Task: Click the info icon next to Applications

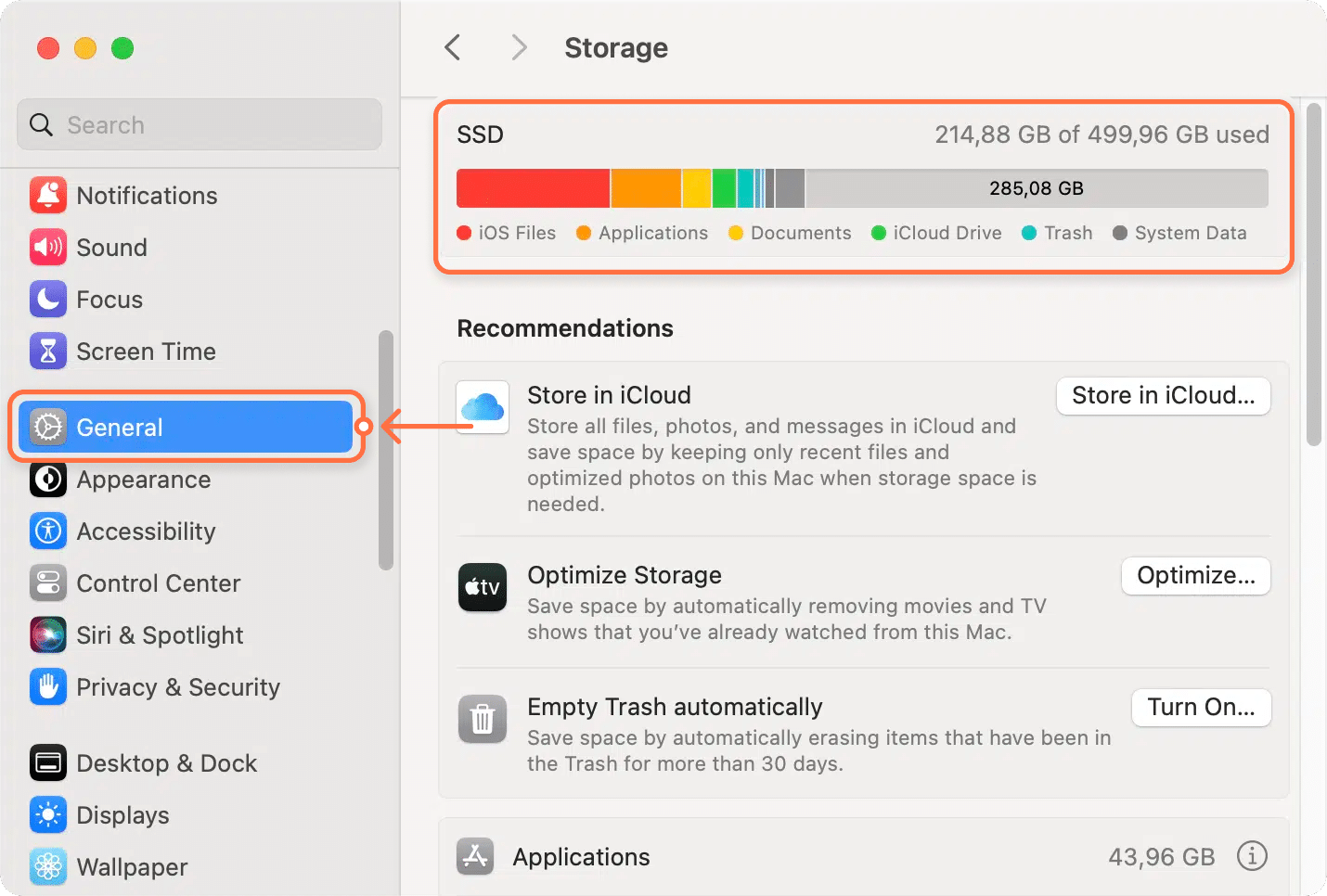Action: (1252, 856)
